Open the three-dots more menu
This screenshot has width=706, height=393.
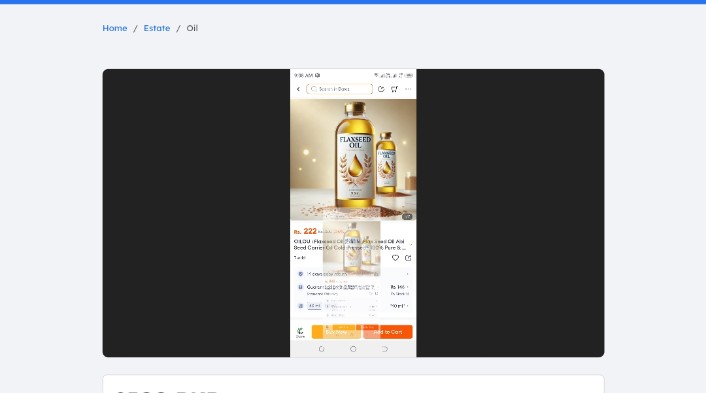tap(408, 89)
